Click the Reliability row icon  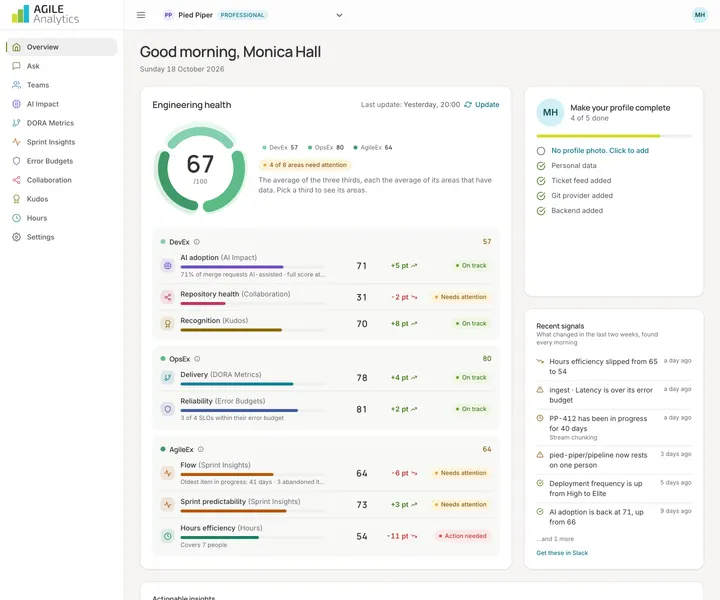[x=168, y=409]
